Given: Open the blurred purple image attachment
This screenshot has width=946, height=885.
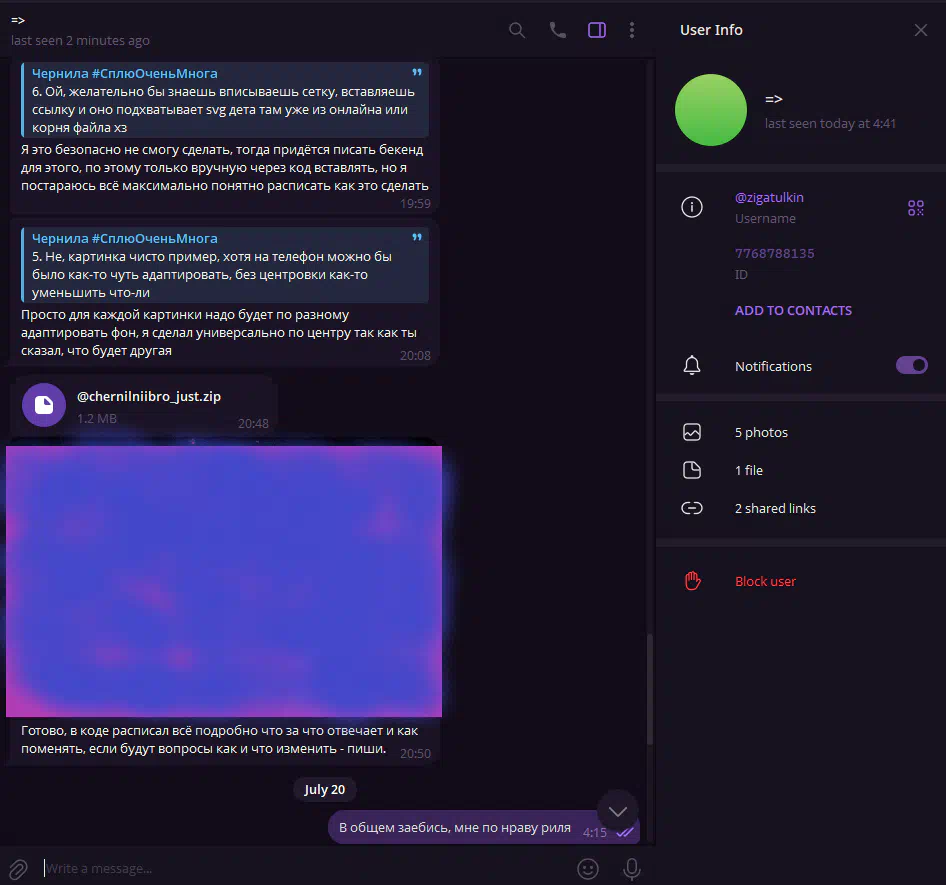Looking at the screenshot, I should pyautogui.click(x=224, y=581).
